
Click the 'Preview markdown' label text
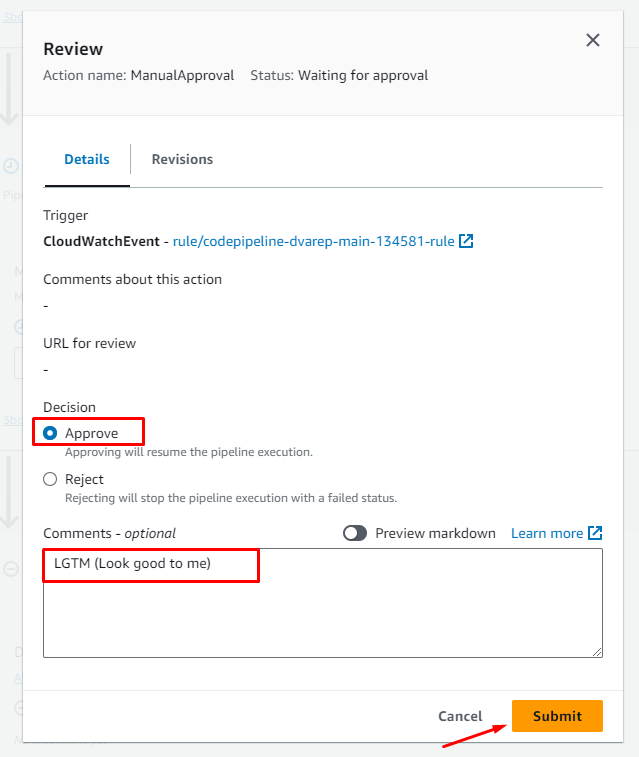coord(435,533)
